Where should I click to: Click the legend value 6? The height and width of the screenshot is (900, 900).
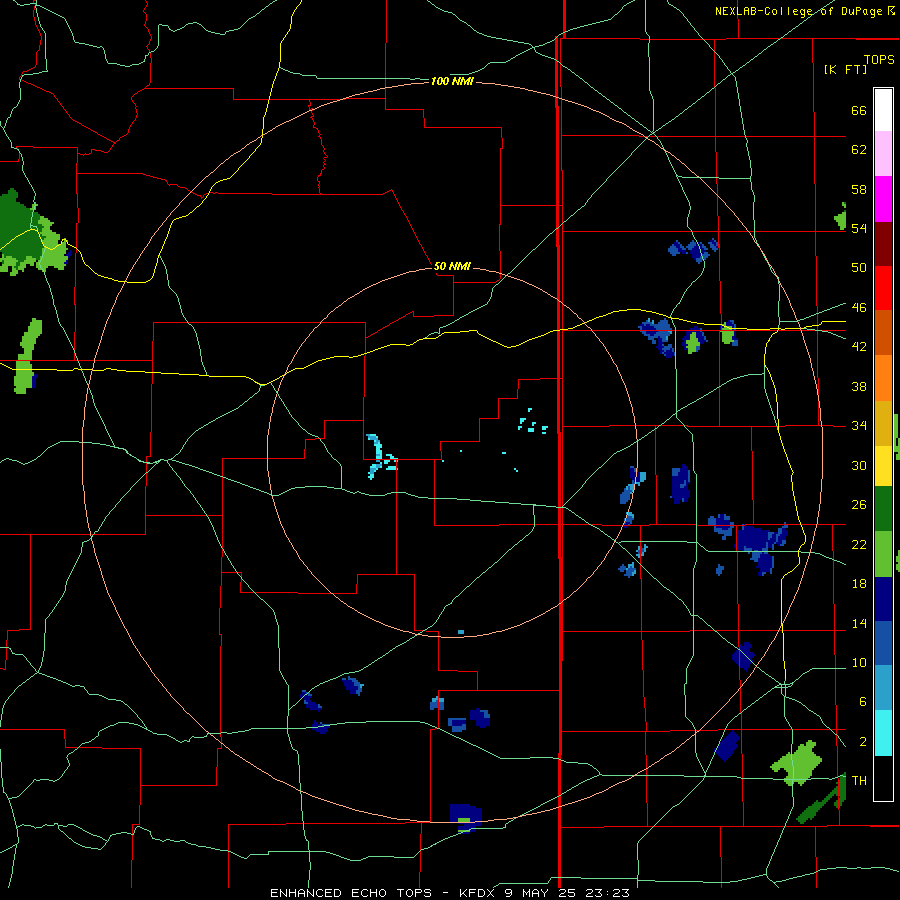pos(862,702)
